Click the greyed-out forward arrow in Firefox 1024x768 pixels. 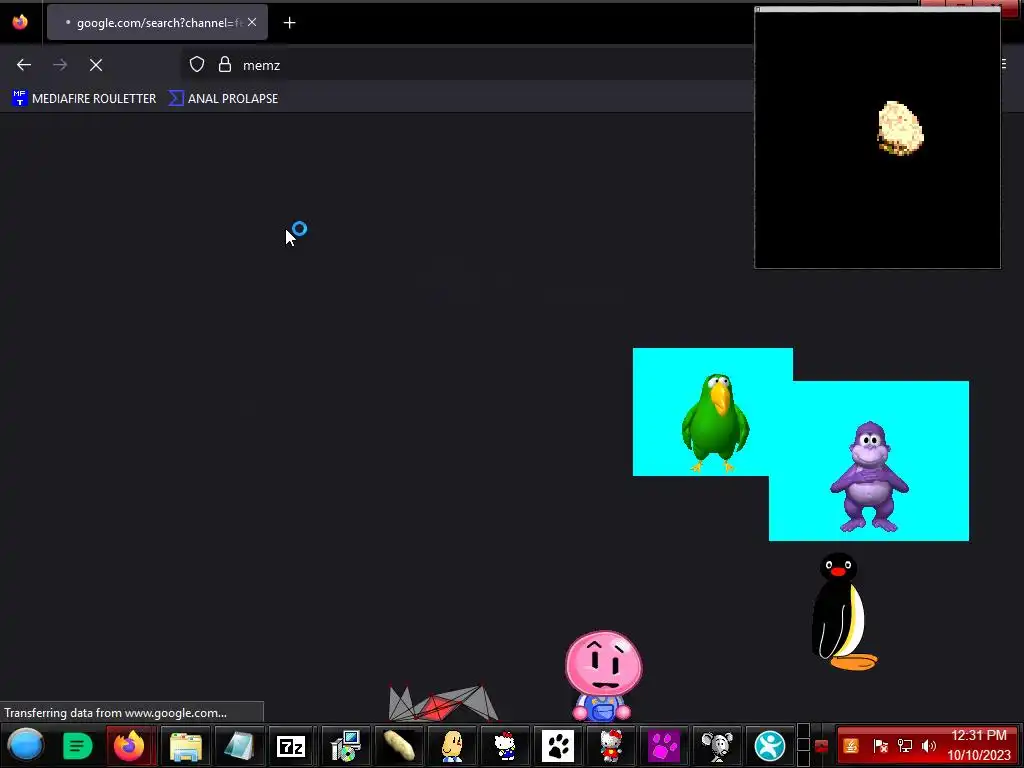pos(60,65)
